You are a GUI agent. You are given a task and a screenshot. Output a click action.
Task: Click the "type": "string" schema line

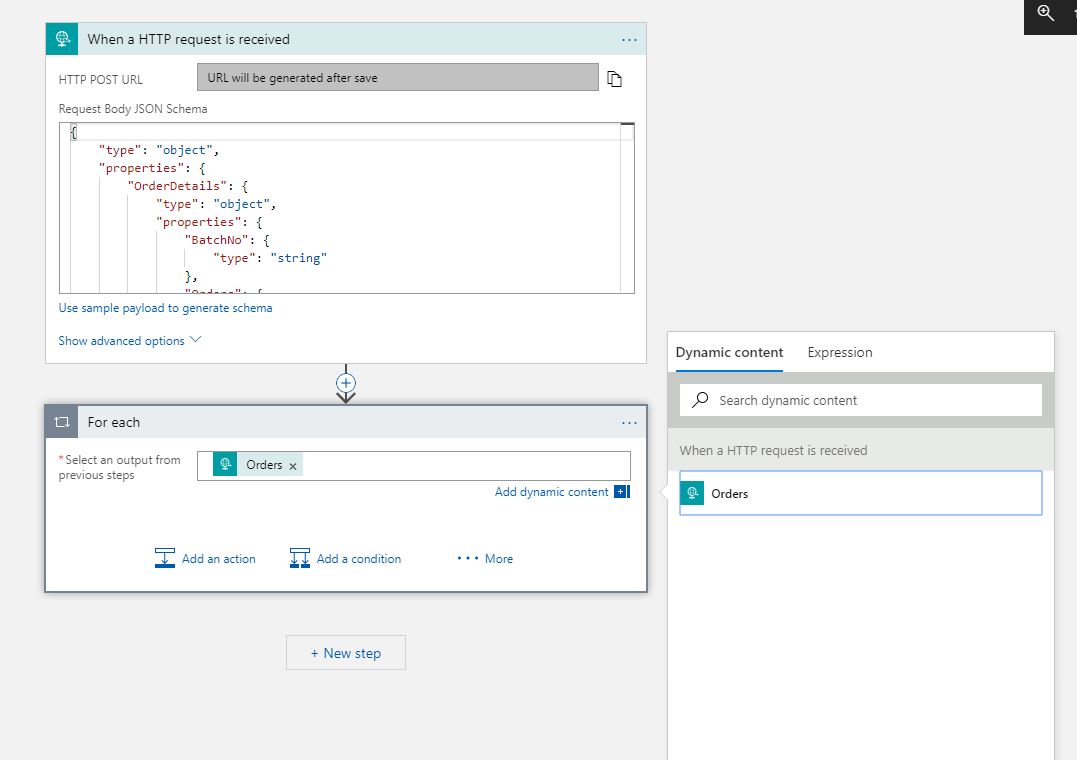pyautogui.click(x=270, y=258)
